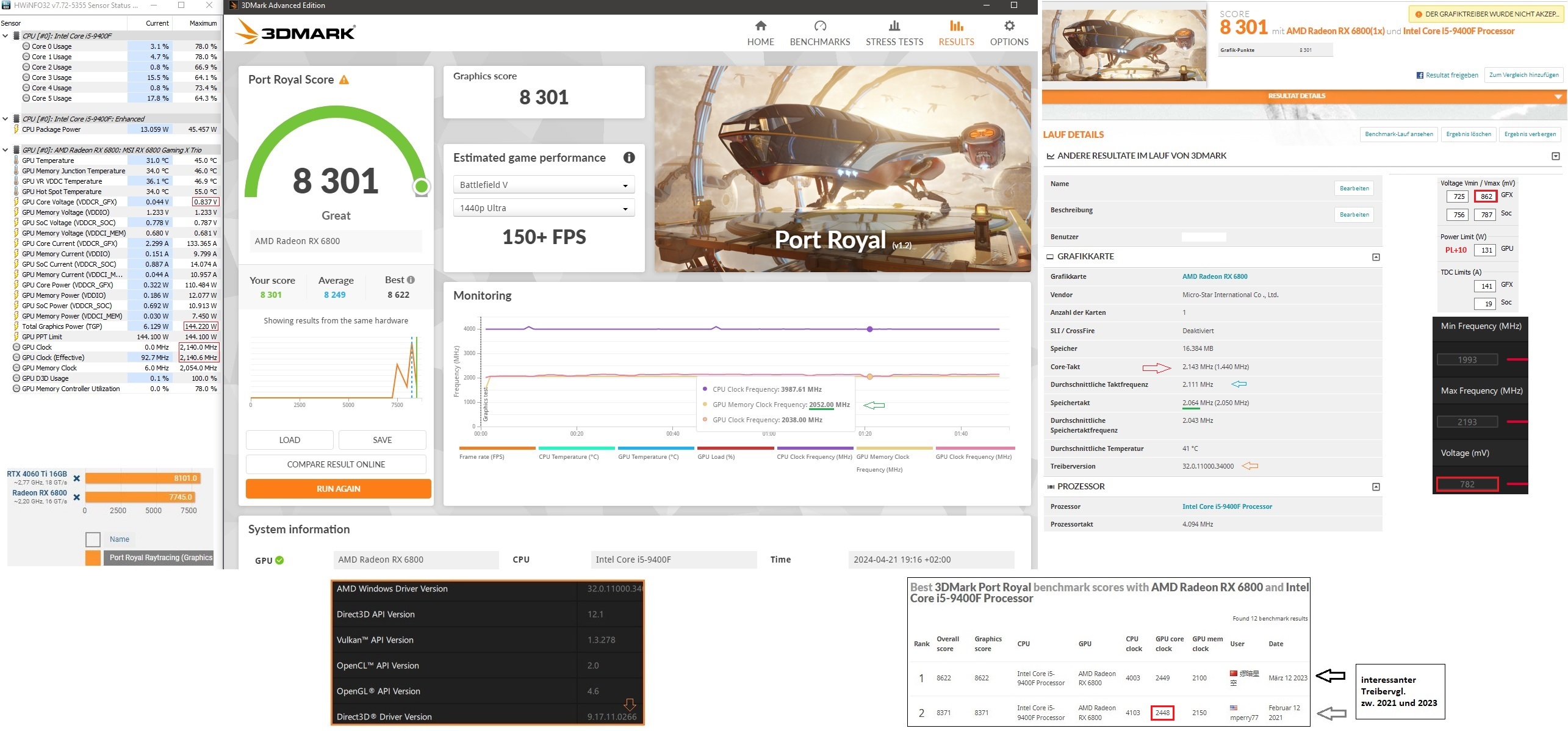Collapse the Intel Core i5-9400F sensor tree
Image resolution: width=1568 pixels, height=731 pixels.
pyautogui.click(x=5, y=36)
